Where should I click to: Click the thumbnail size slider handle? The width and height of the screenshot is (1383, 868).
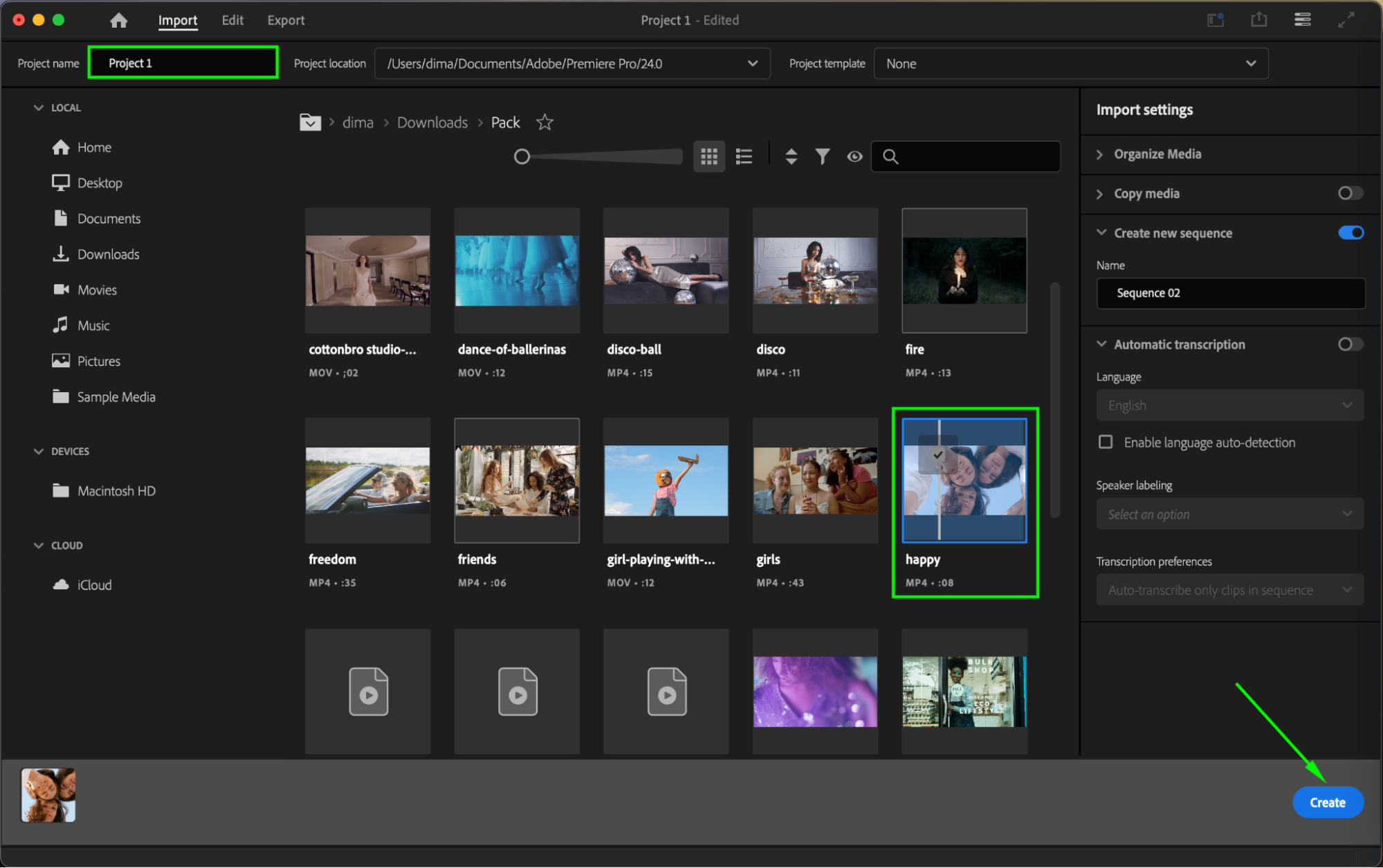[522, 156]
